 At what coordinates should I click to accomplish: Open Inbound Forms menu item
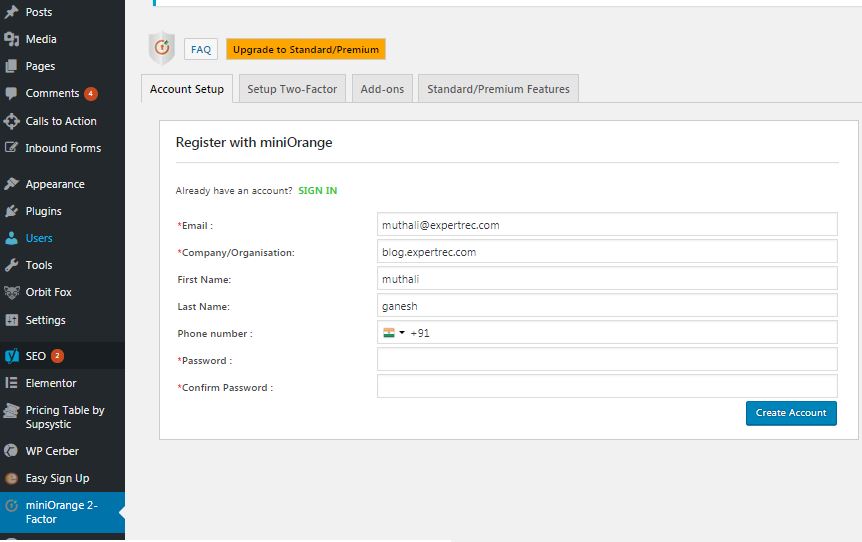62,147
